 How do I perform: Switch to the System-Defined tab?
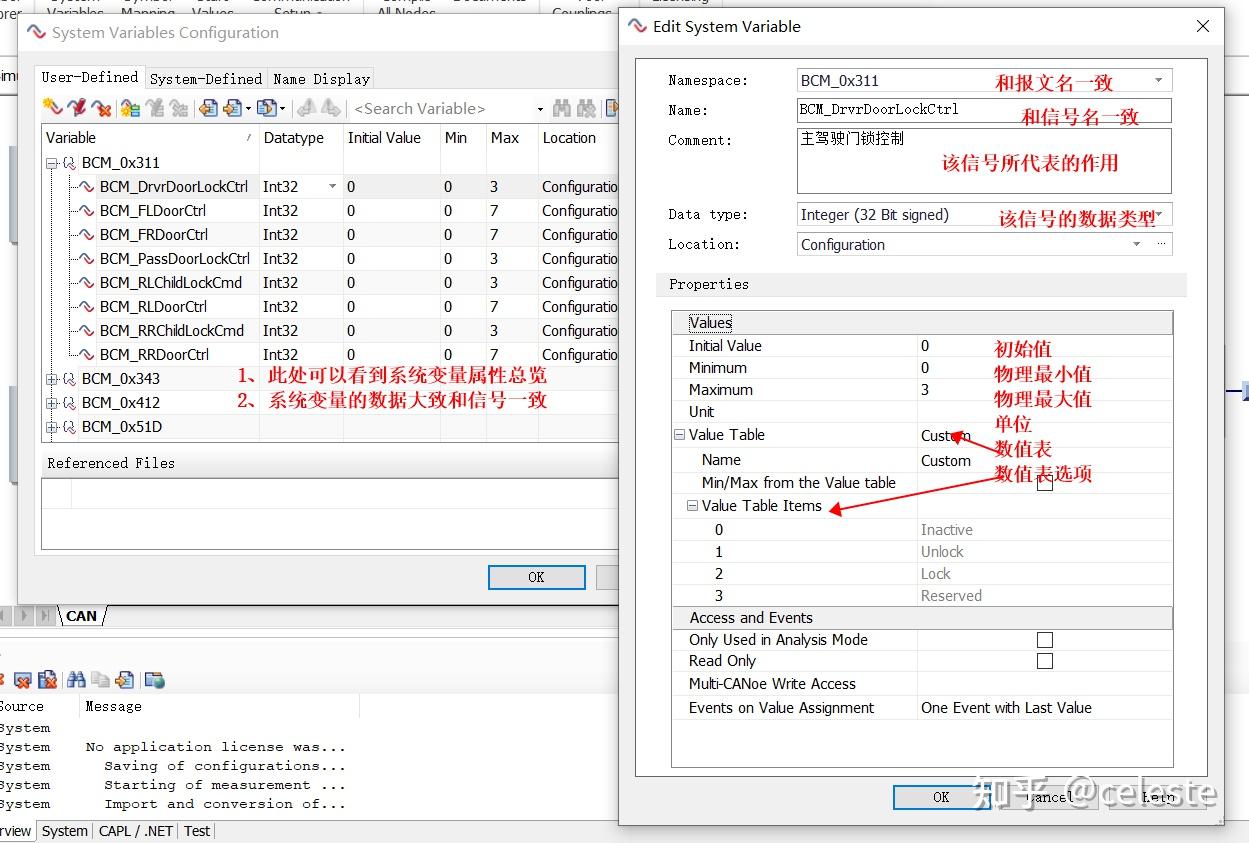pyautogui.click(x=206, y=79)
